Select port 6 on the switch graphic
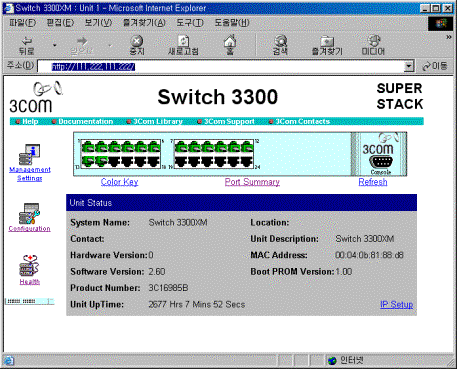This screenshot has height=369, width=457. 154,147
